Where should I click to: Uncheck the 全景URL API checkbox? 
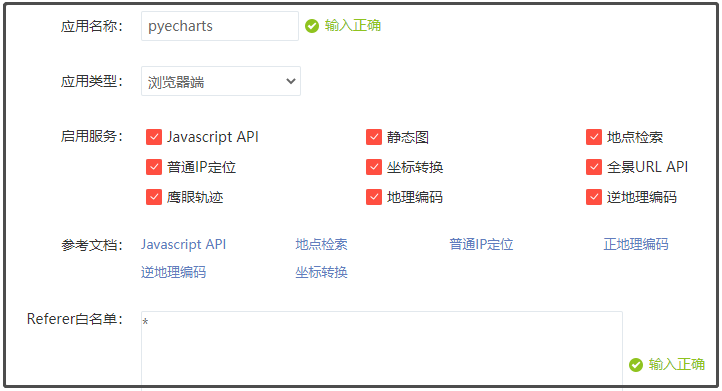594,167
